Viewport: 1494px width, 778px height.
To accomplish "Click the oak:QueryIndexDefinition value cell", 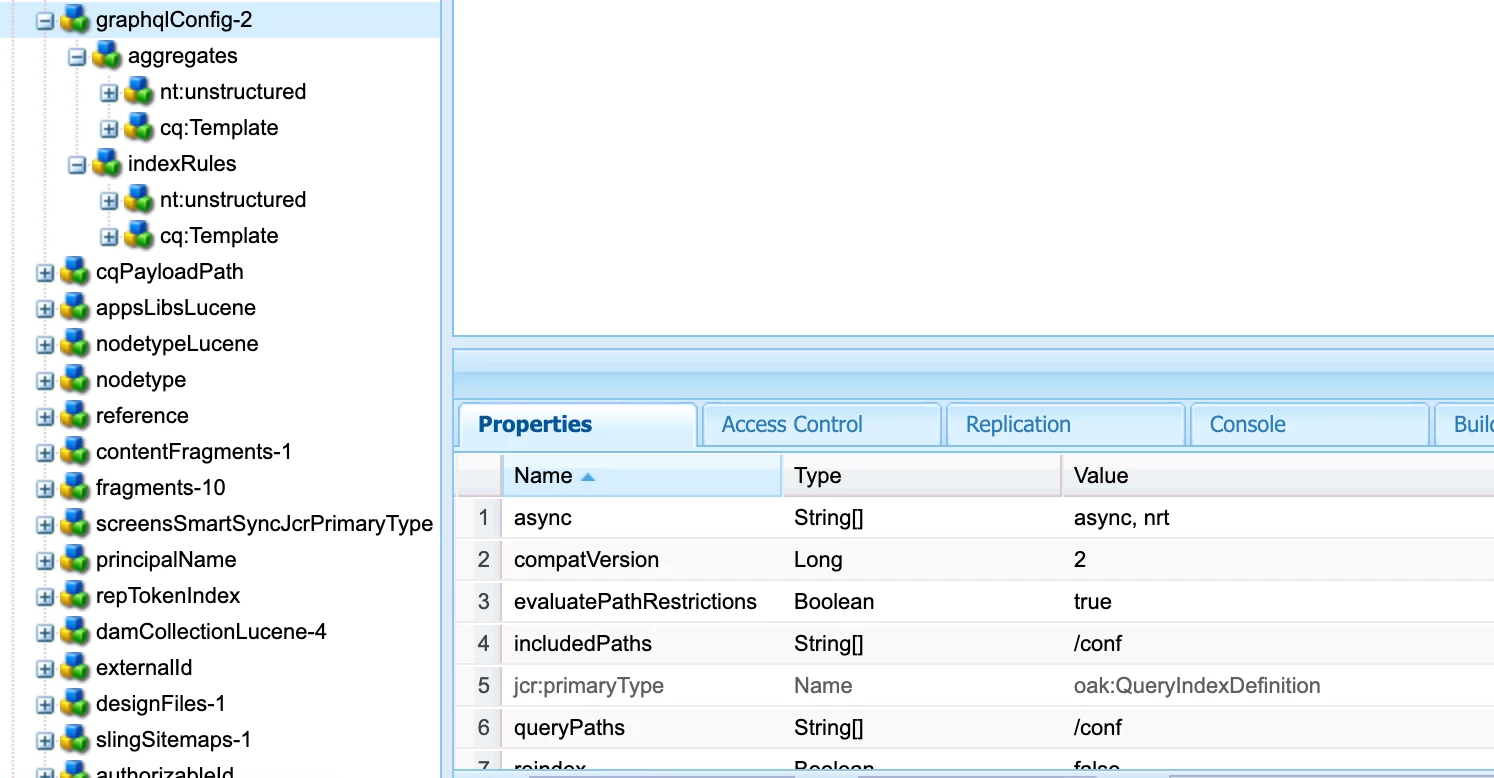I will click(x=1278, y=686).
